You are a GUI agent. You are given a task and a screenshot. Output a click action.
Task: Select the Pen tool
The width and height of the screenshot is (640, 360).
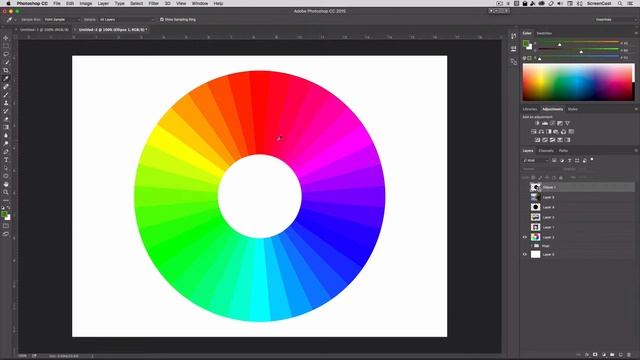pyautogui.click(x=6, y=152)
